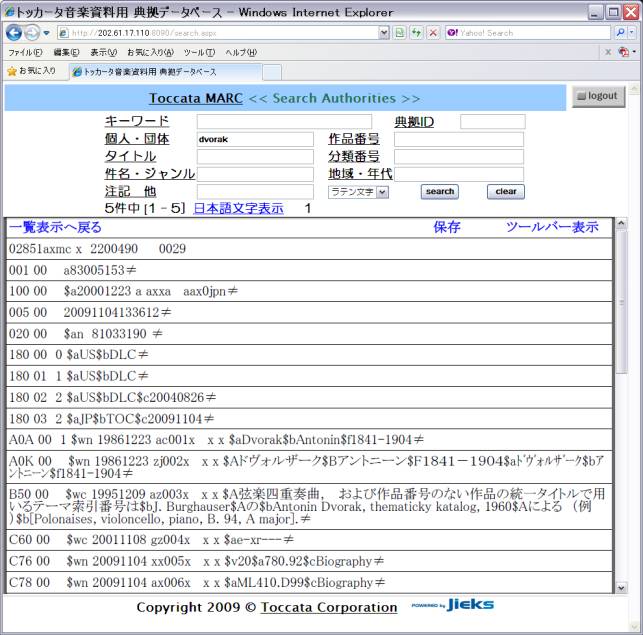643x635 pixels.
Task: Click the red toolbar add-on icon at the right
Action: click(624, 52)
